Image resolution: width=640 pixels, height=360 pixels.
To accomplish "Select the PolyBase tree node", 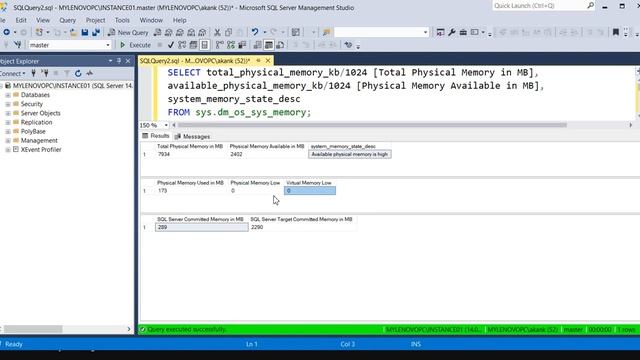I will click(33, 131).
